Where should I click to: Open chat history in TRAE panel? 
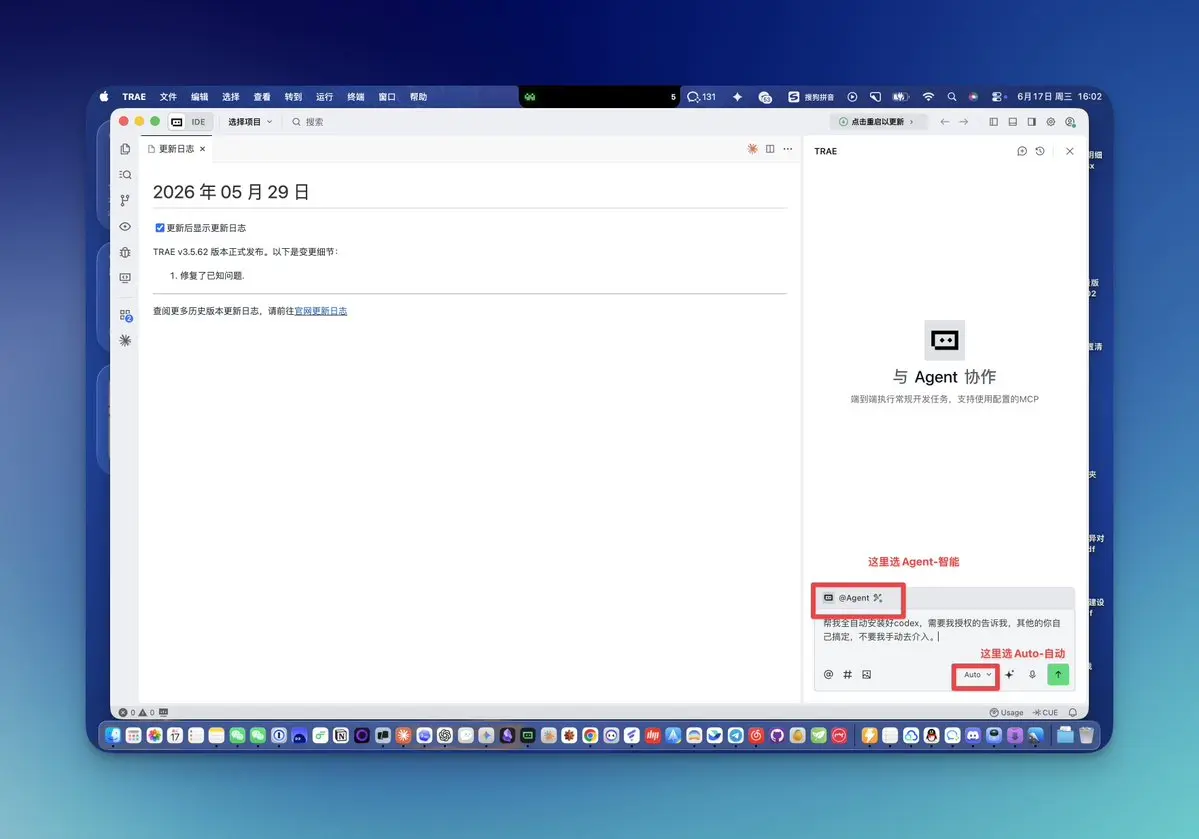1040,151
